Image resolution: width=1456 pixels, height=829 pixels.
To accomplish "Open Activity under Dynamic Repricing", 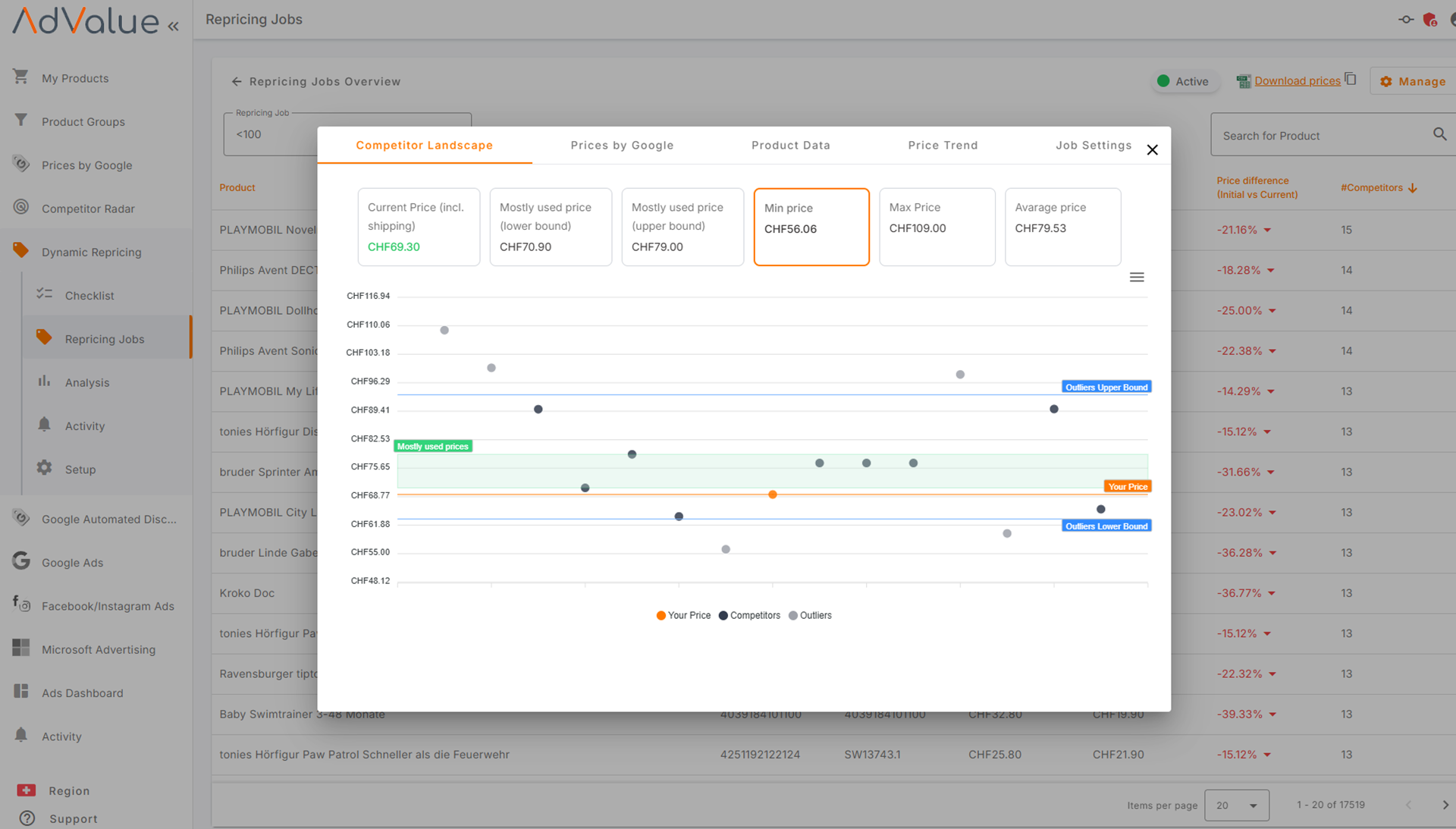I will coord(85,426).
